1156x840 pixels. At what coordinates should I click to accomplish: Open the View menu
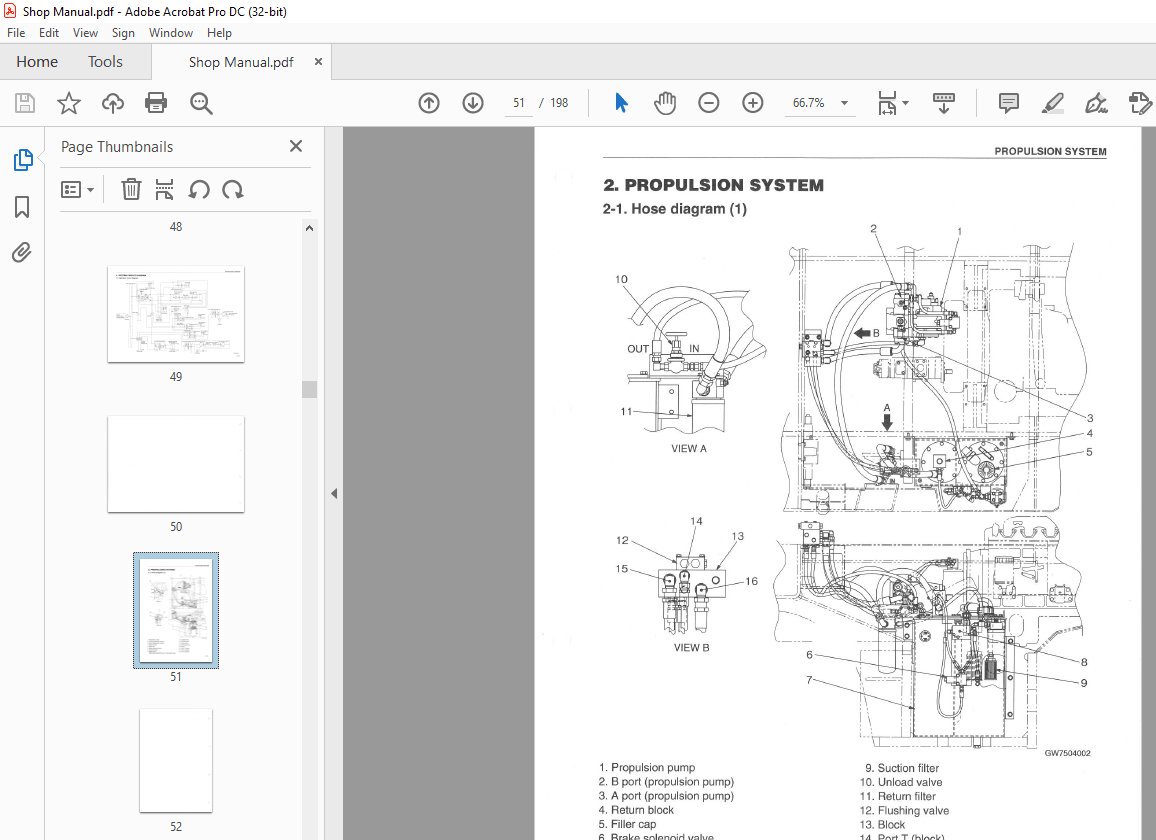[x=85, y=32]
